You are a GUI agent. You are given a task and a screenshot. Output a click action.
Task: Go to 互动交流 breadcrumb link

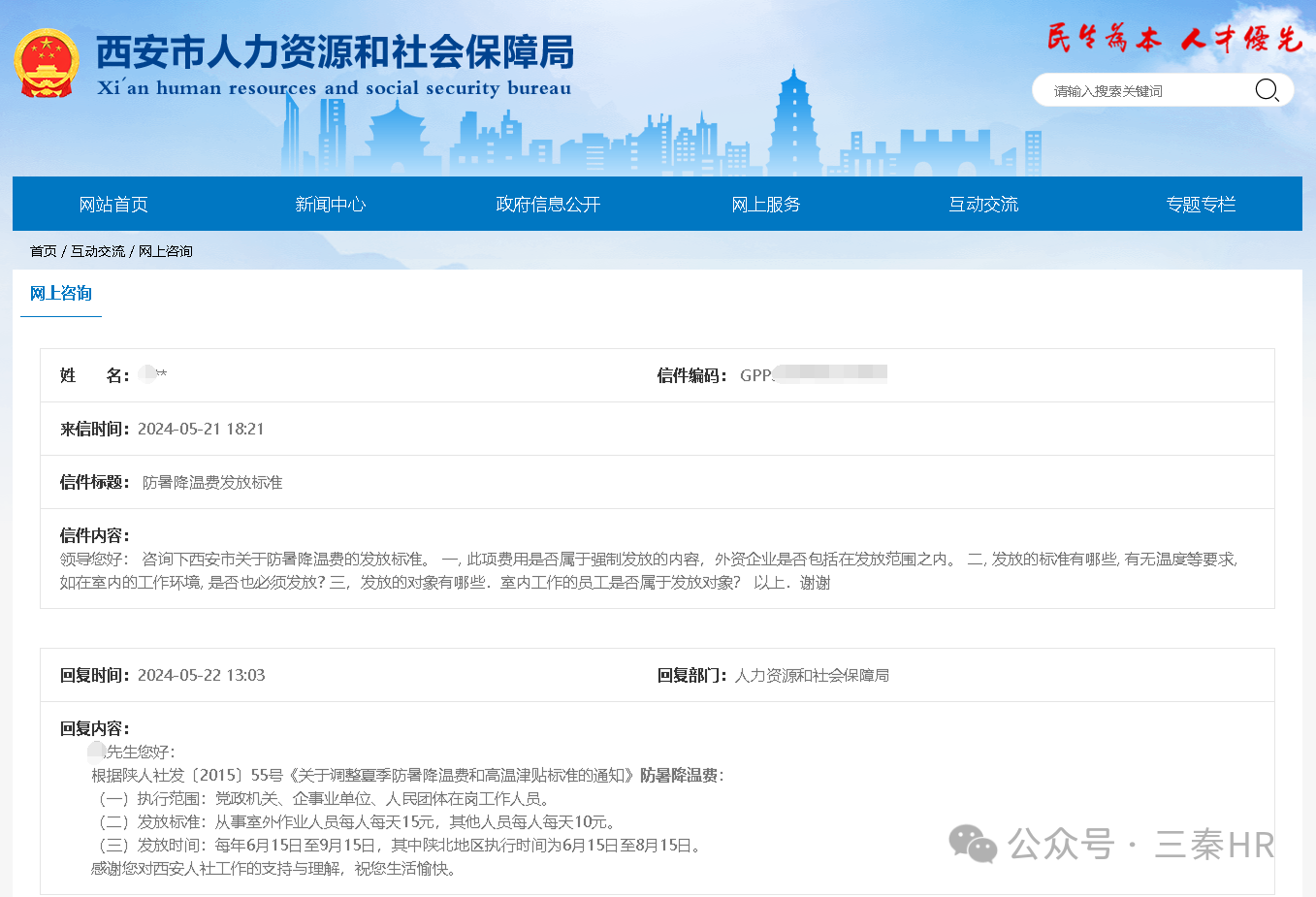click(x=98, y=251)
